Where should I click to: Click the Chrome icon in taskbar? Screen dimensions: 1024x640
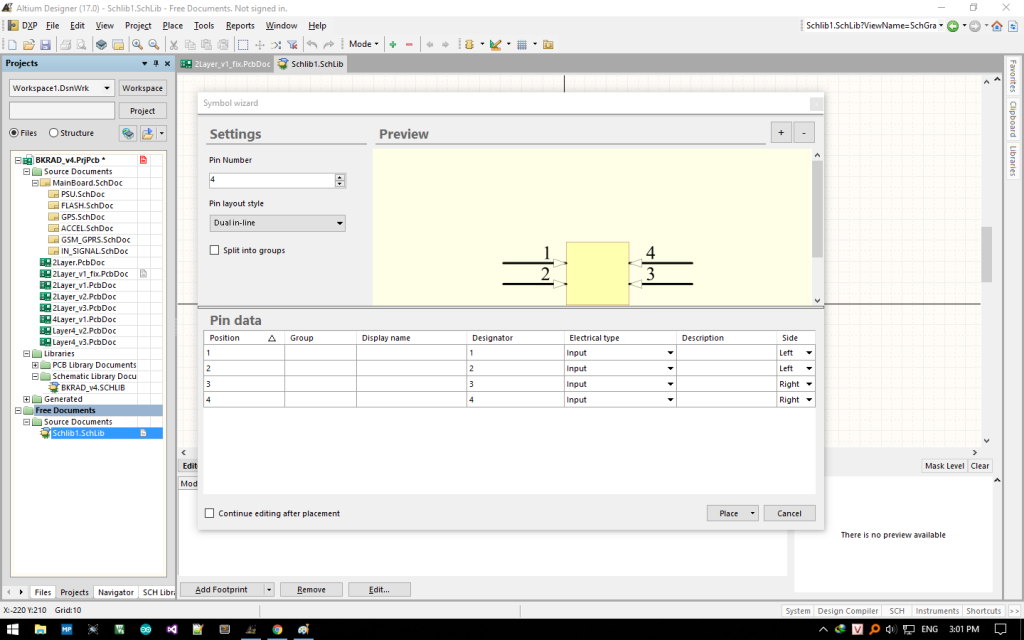[277, 629]
